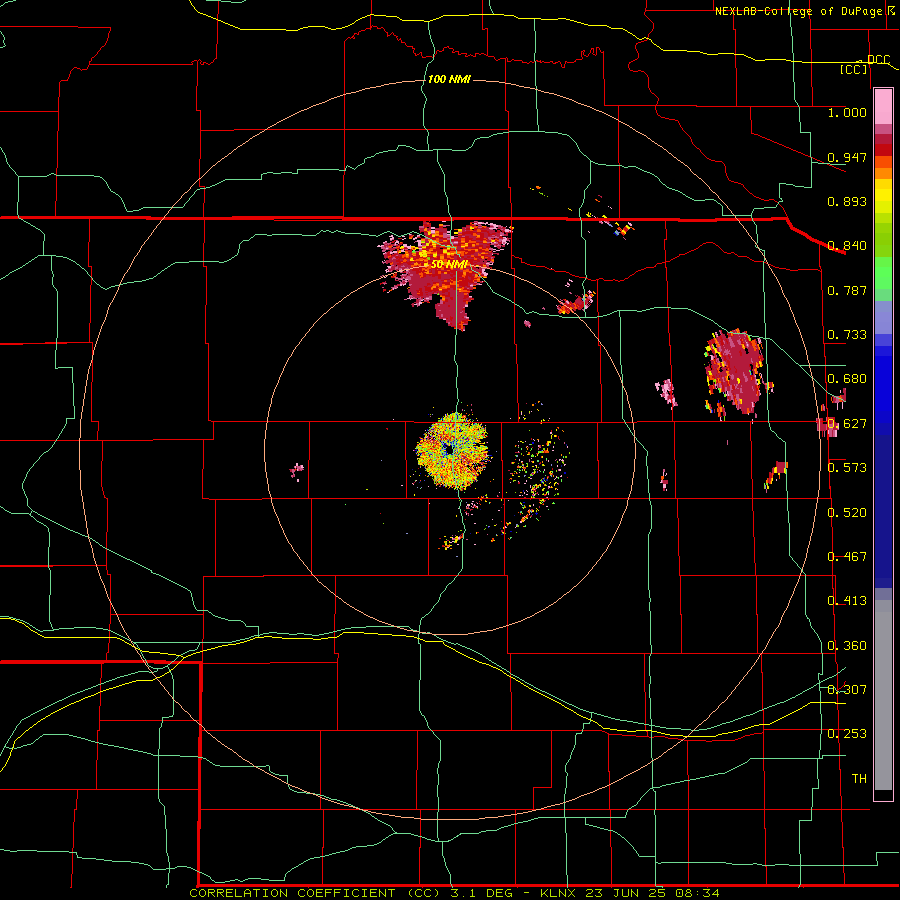Image resolution: width=900 pixels, height=900 pixels.
Task: Select the 0.573 scale value
Action: pyautogui.click(x=847, y=468)
